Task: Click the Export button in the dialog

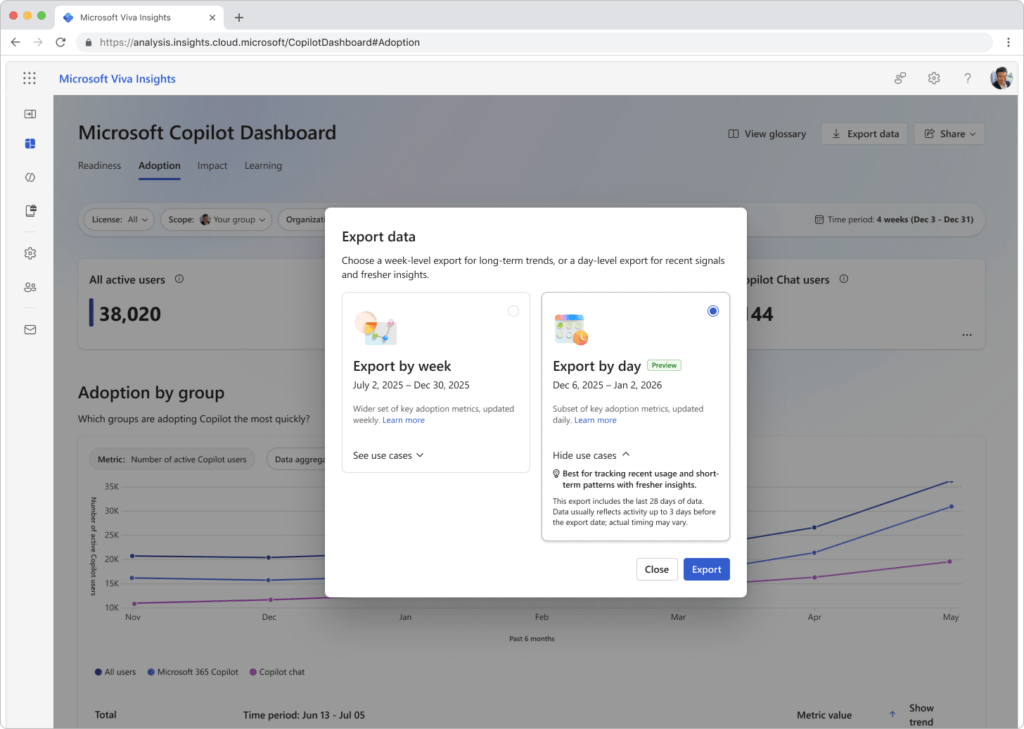Action: click(706, 568)
